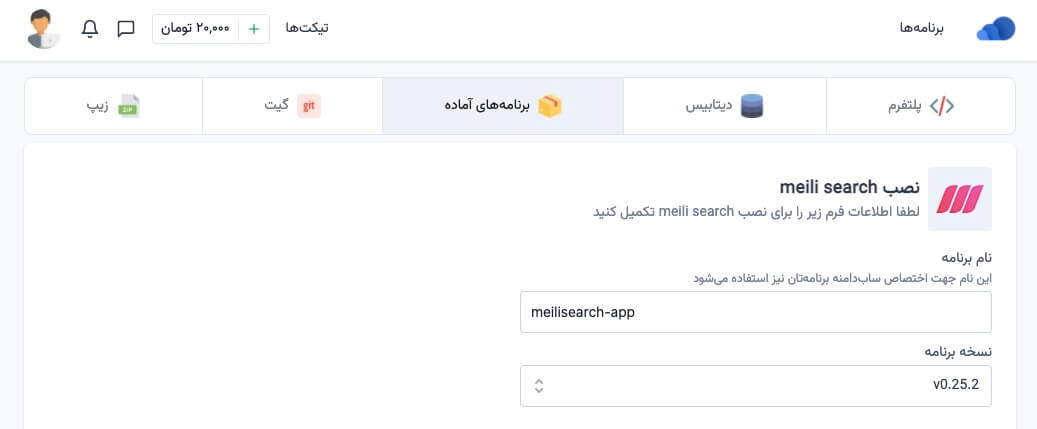This screenshot has height=429, width=1037.
Task: Click the platform code brackets icon
Action: 941,106
